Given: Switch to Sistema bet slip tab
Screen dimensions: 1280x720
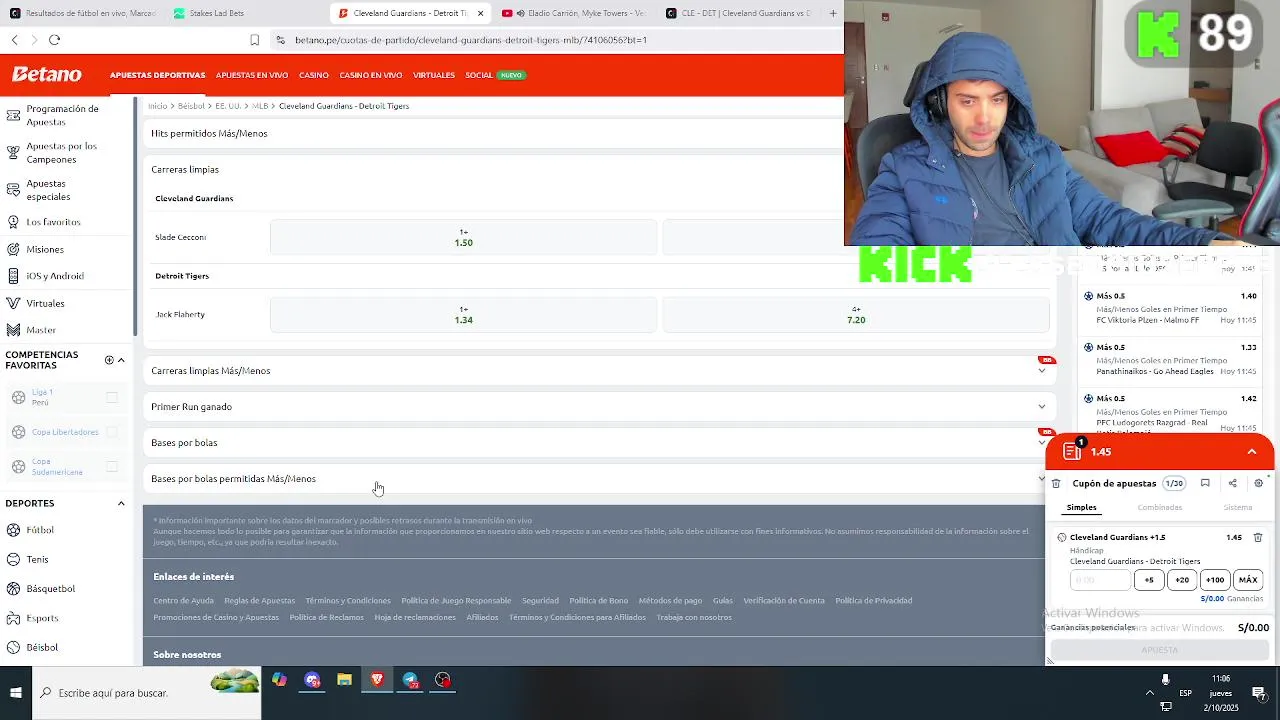Looking at the screenshot, I should 1238,507.
